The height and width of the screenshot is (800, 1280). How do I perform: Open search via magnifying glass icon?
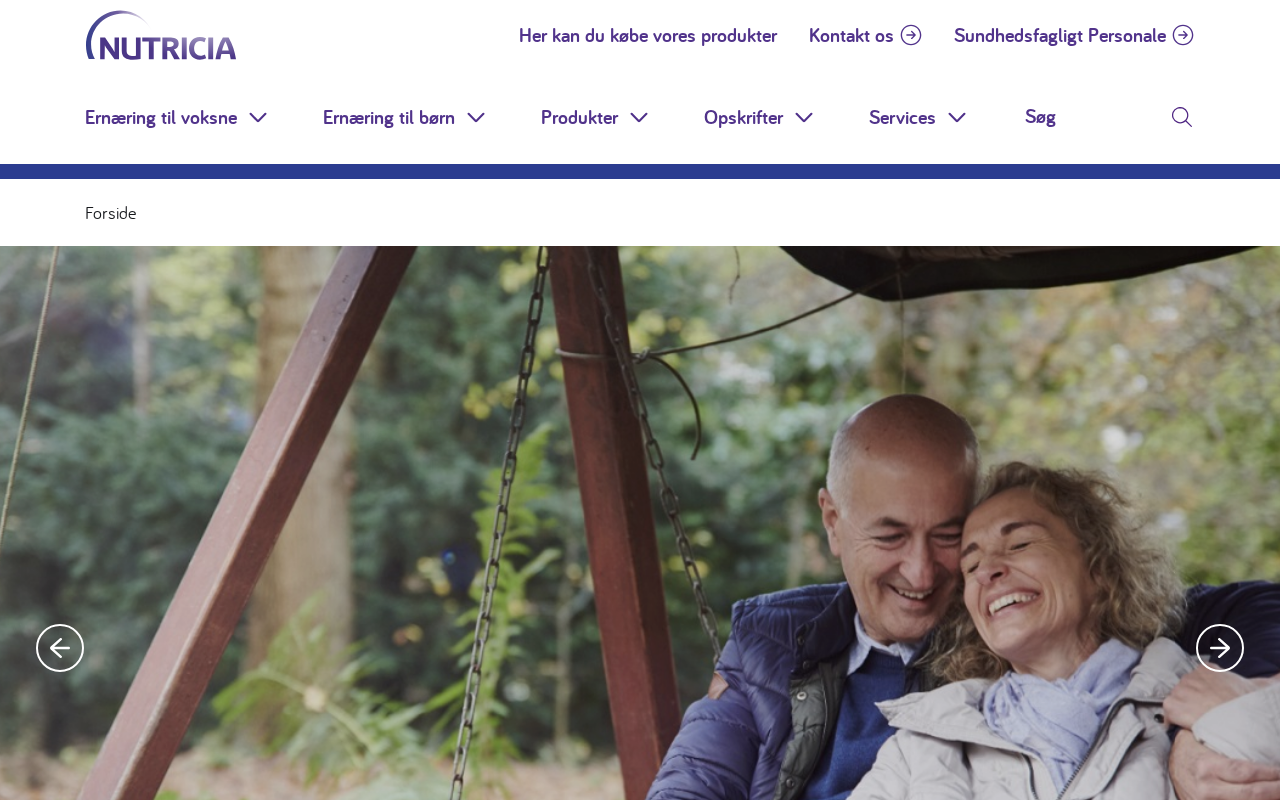click(1182, 117)
